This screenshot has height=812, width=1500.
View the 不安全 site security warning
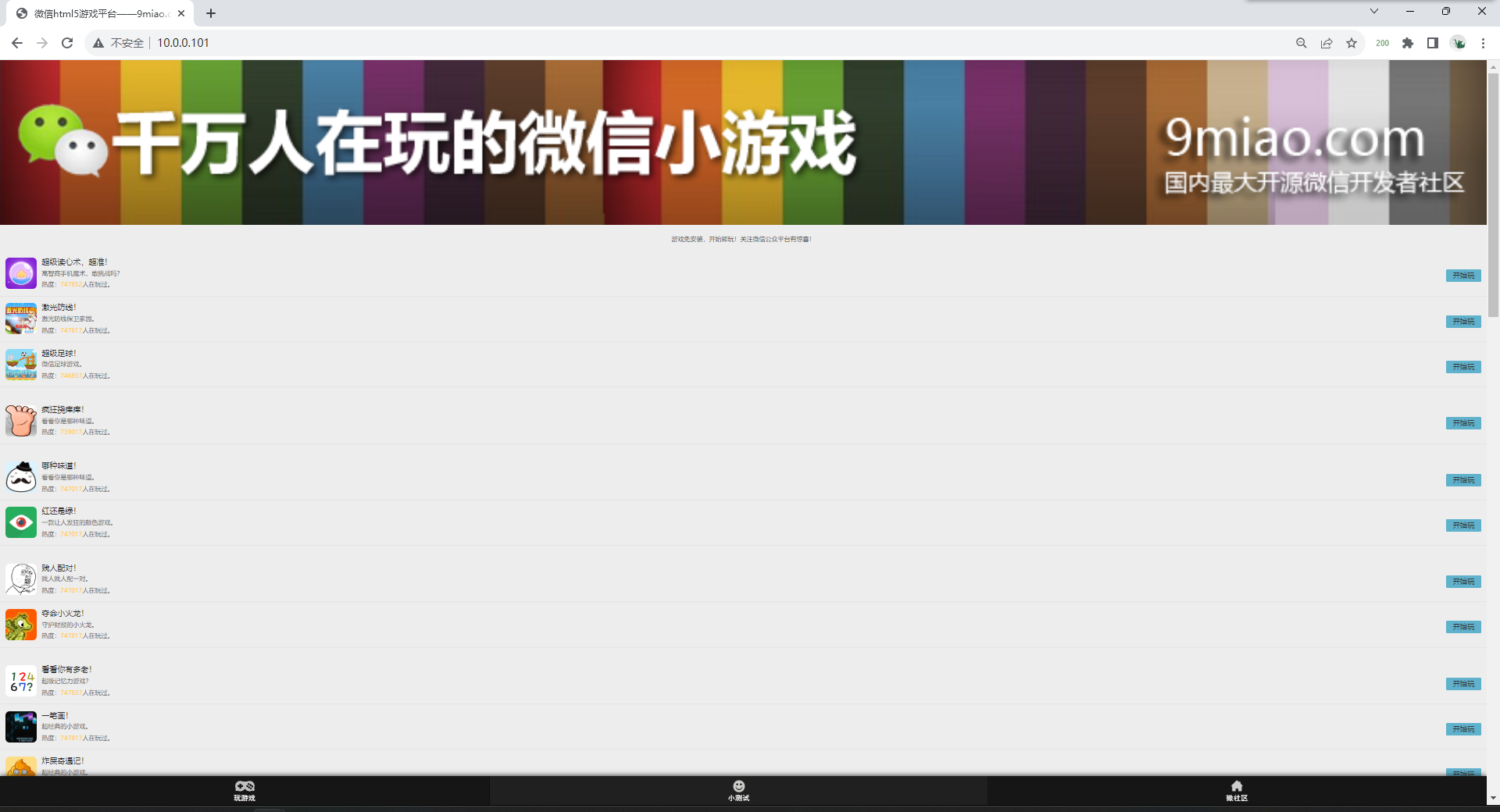[118, 43]
